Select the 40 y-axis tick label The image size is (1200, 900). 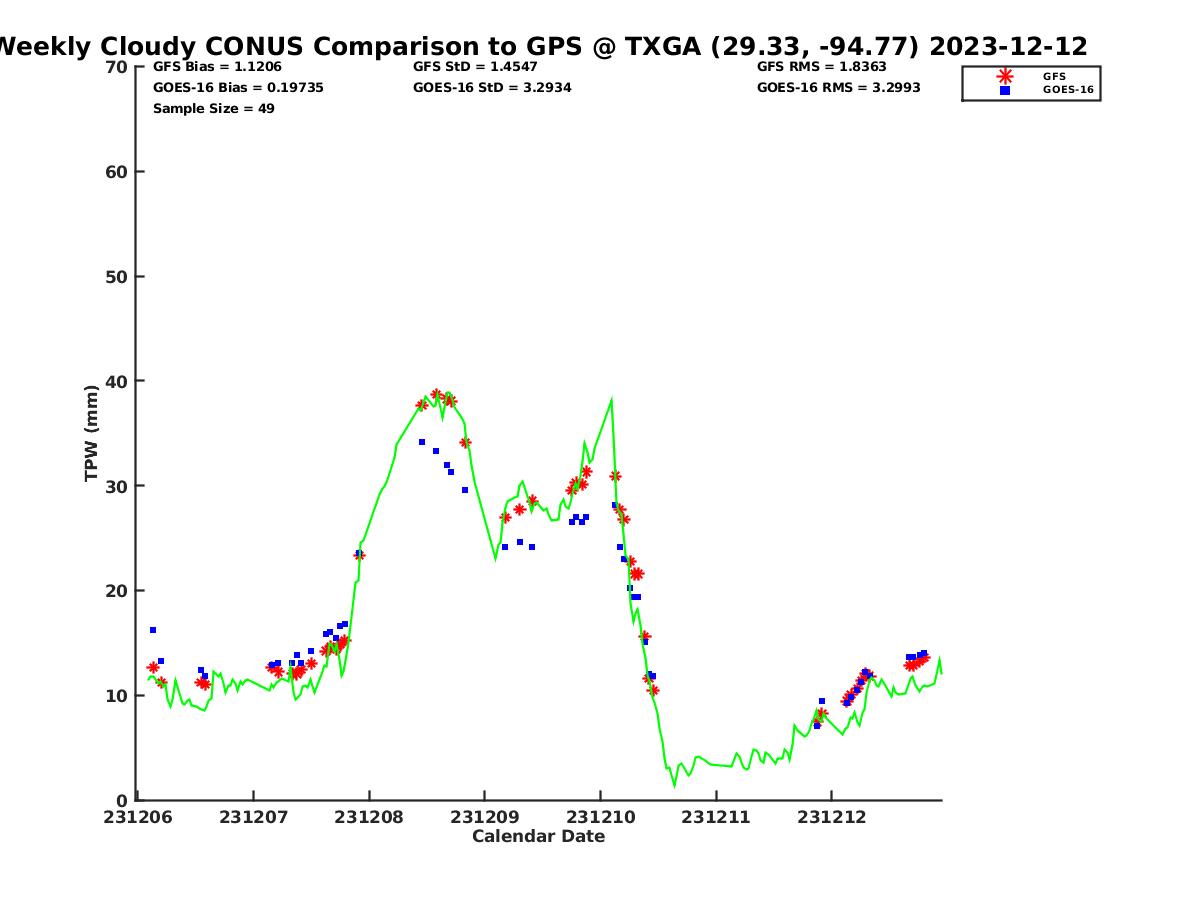[116, 381]
